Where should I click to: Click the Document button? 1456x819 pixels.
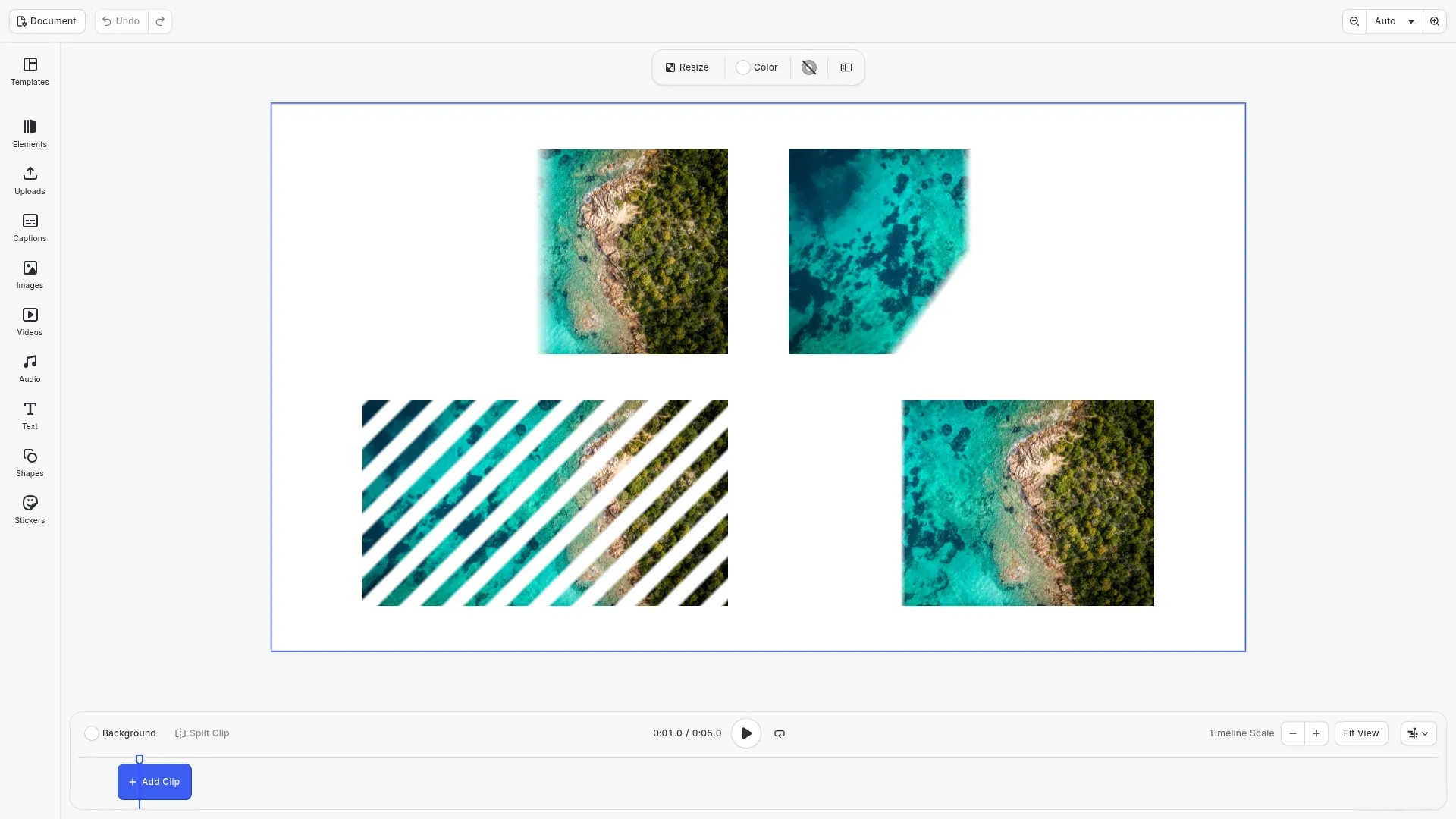coord(47,21)
